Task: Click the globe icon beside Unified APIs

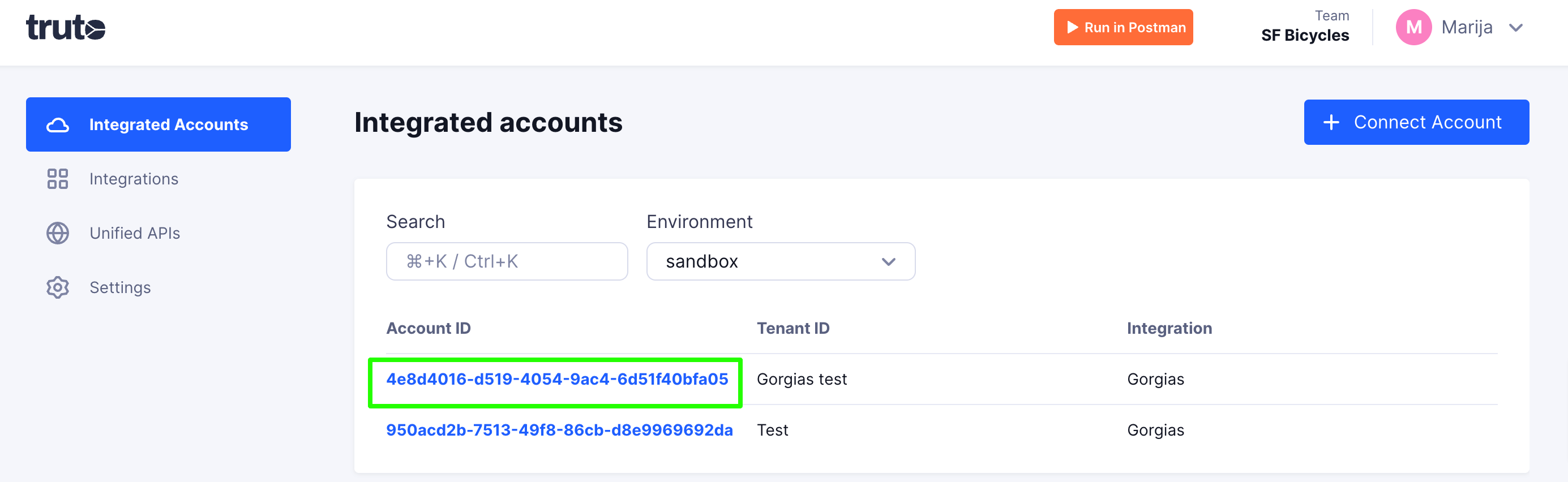Action: (x=58, y=233)
